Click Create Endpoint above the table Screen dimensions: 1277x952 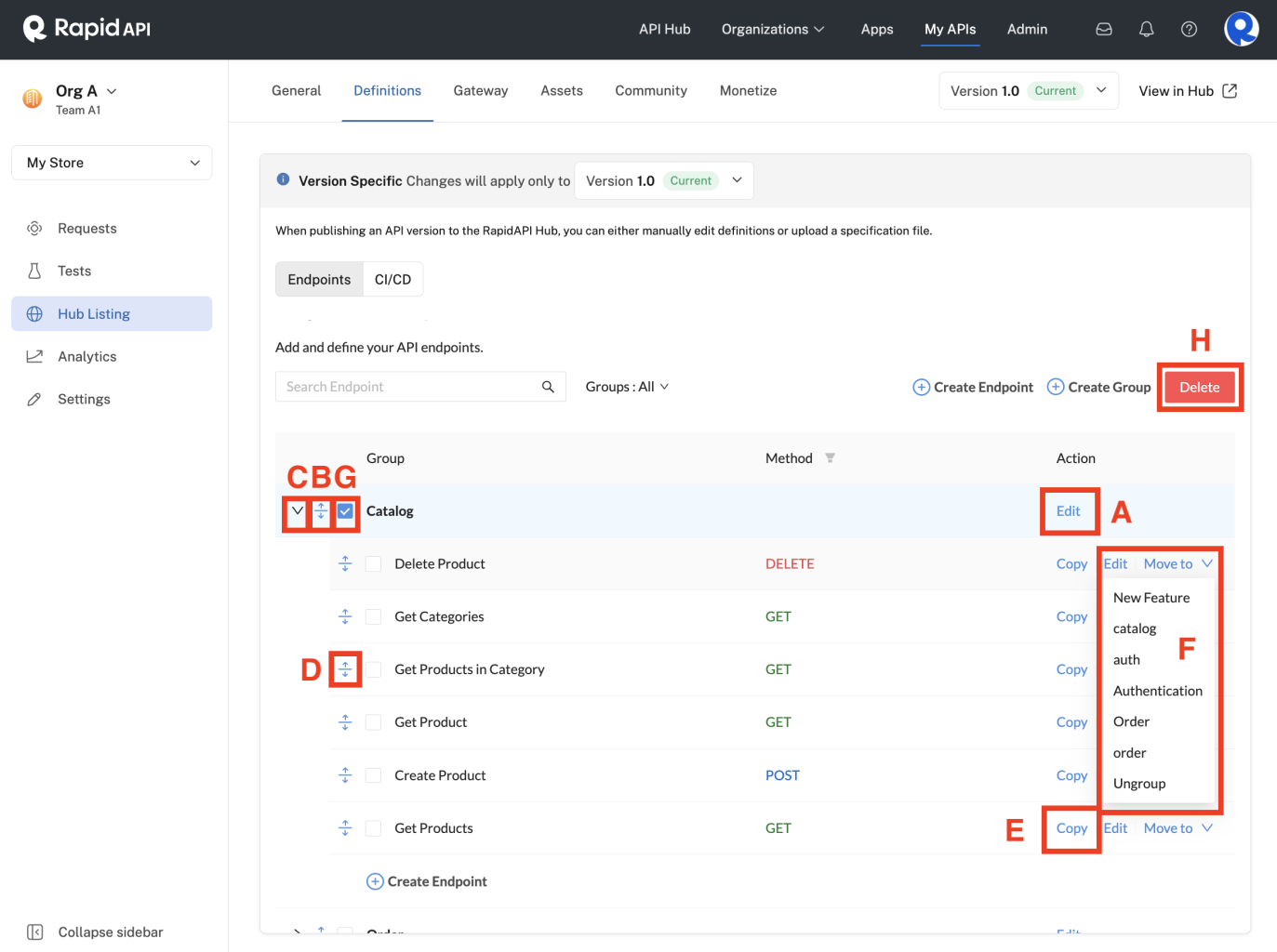(973, 388)
